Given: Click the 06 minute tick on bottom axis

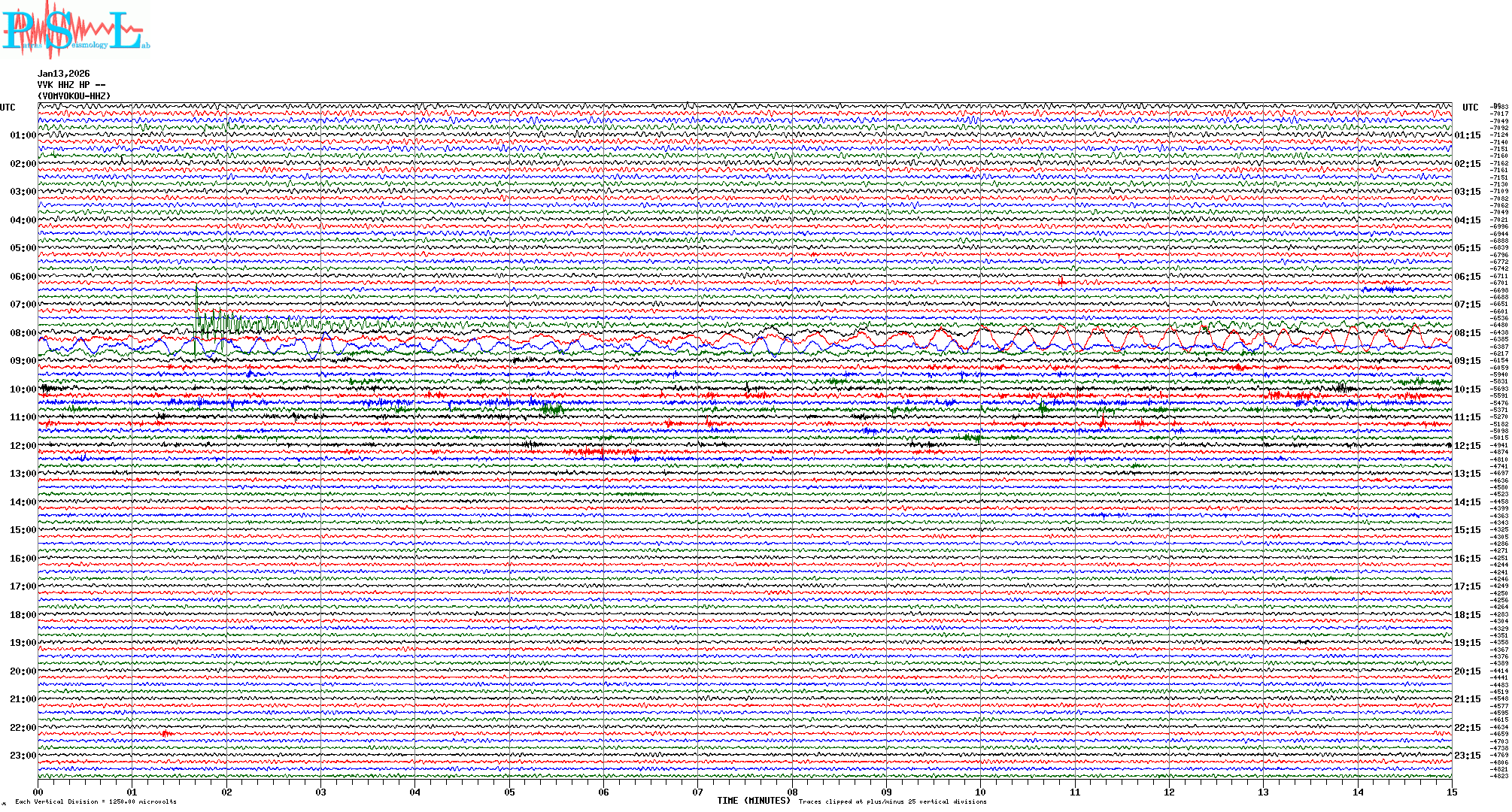Looking at the screenshot, I should click(x=603, y=792).
